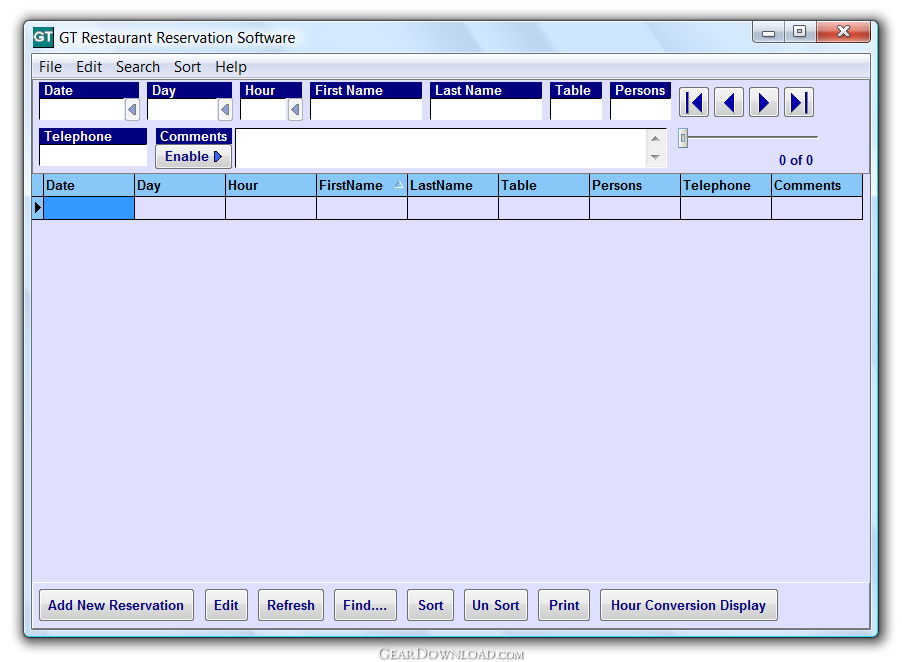902x662 pixels.
Task: Open Hour Conversion Display
Action: (x=689, y=605)
